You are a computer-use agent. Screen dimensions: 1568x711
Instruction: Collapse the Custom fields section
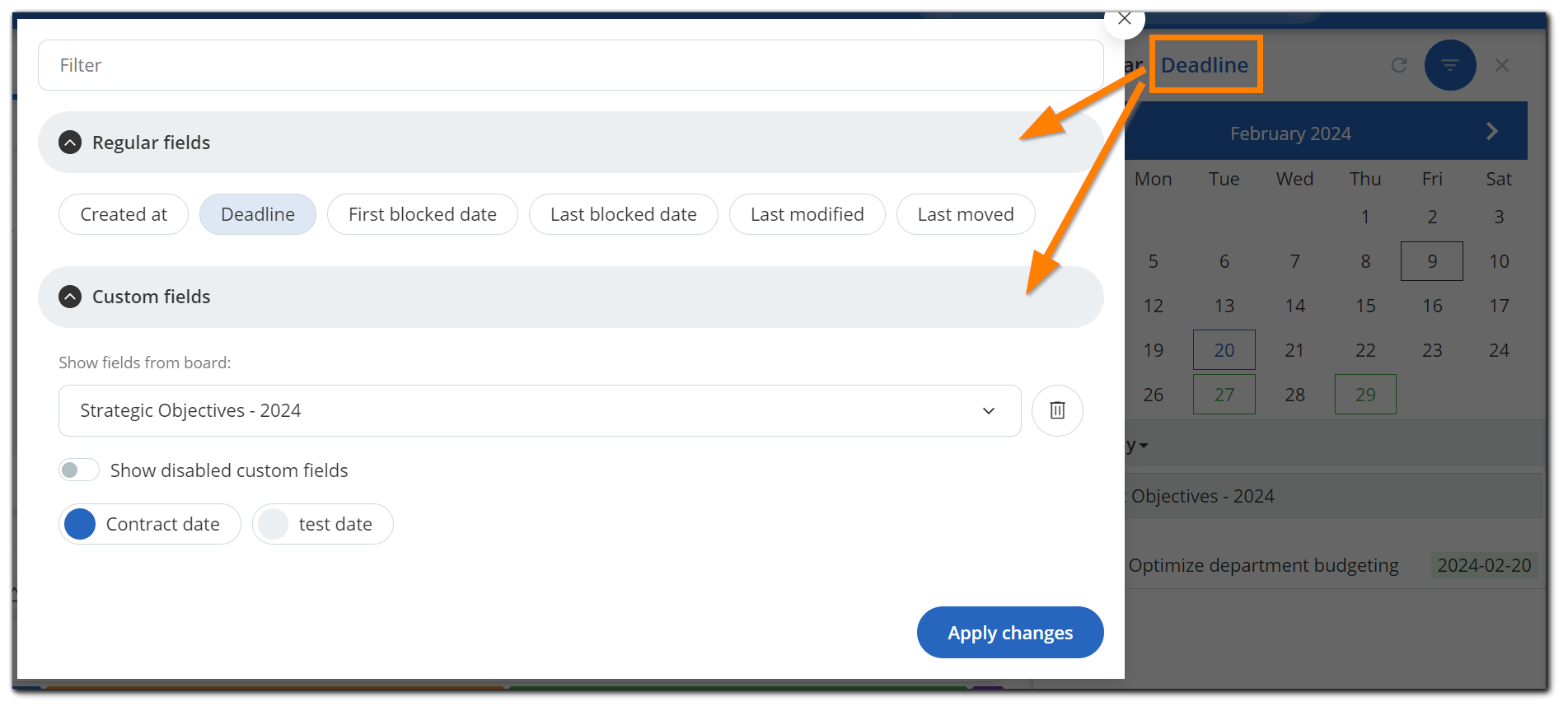point(70,297)
